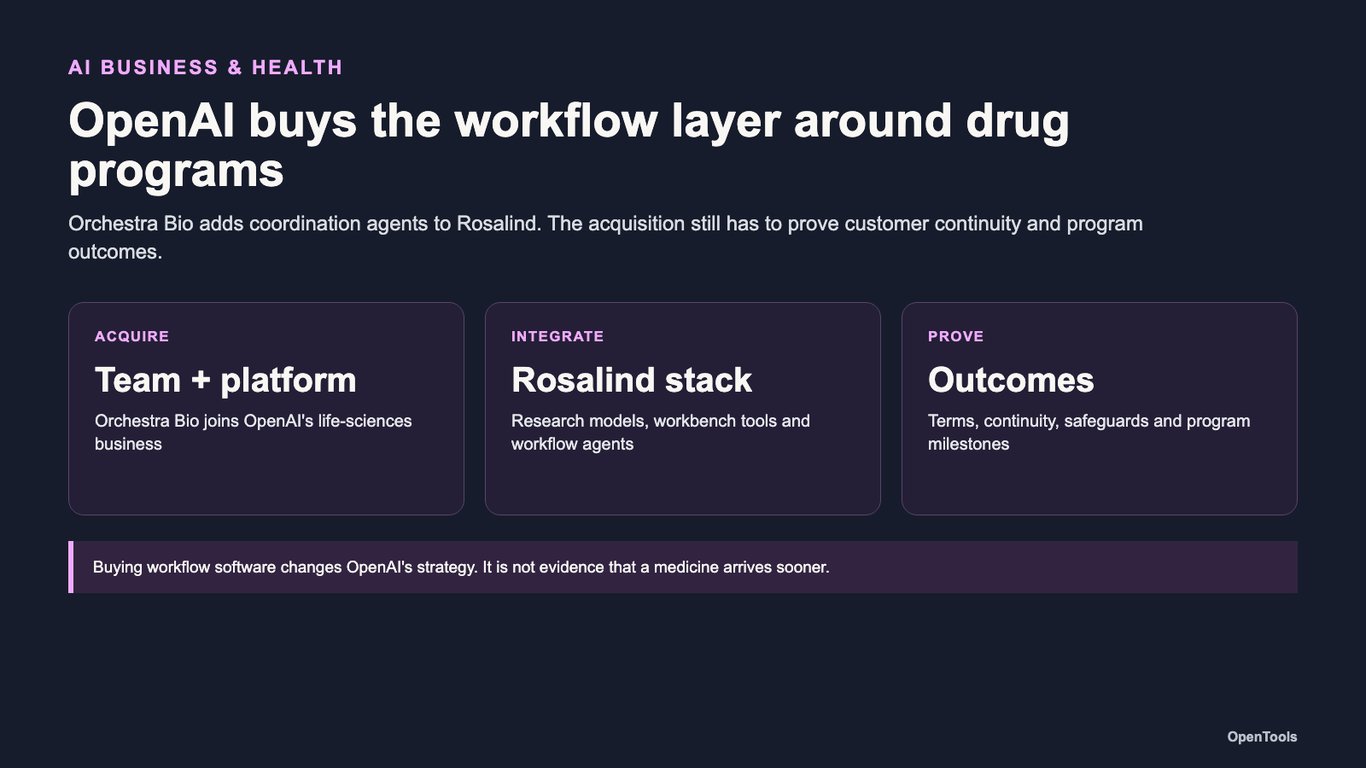Click the 'AI BUSINESS & HEALTH' category label
The image size is (1366, 768).
(x=206, y=67)
